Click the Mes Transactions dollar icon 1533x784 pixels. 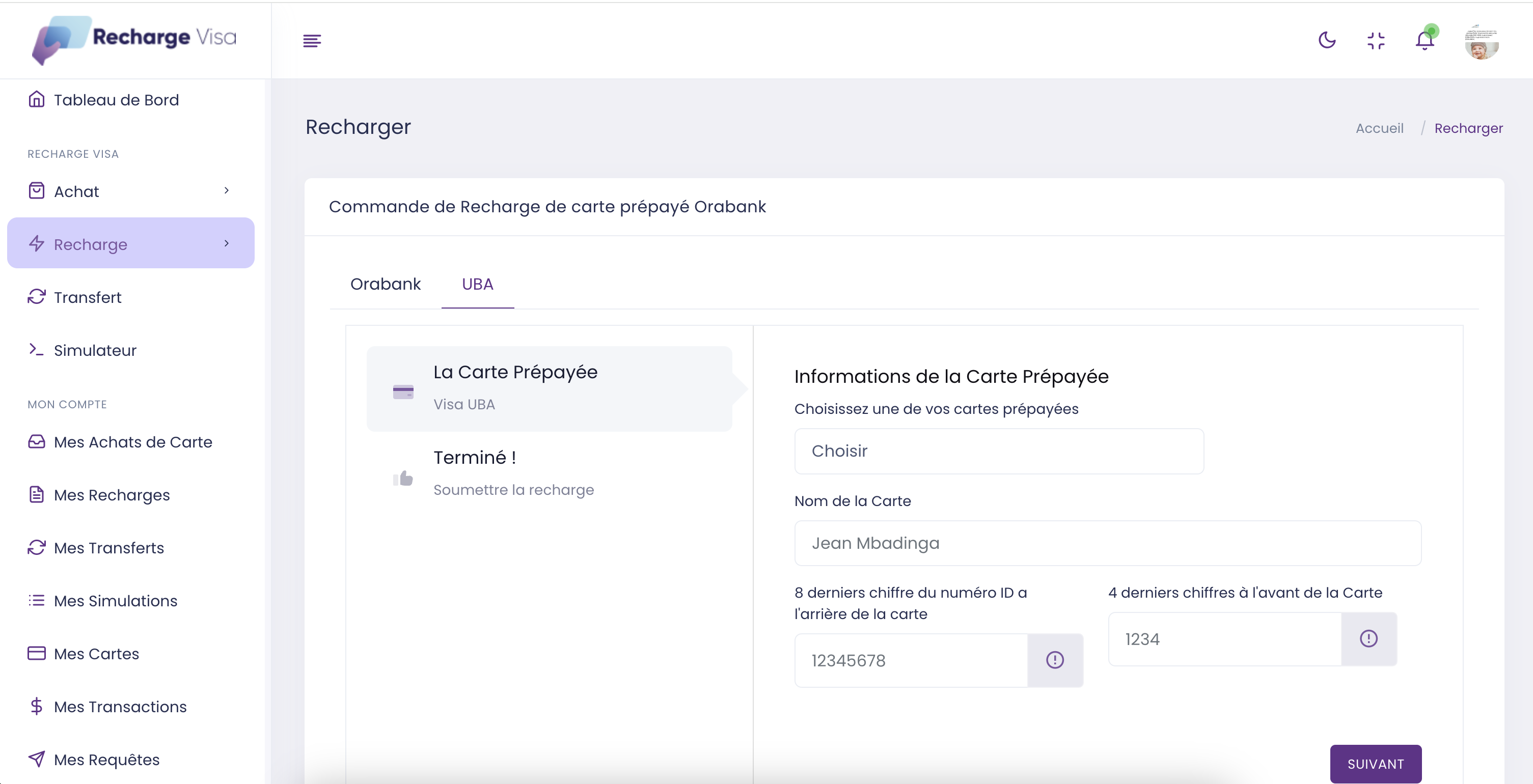pyautogui.click(x=36, y=706)
